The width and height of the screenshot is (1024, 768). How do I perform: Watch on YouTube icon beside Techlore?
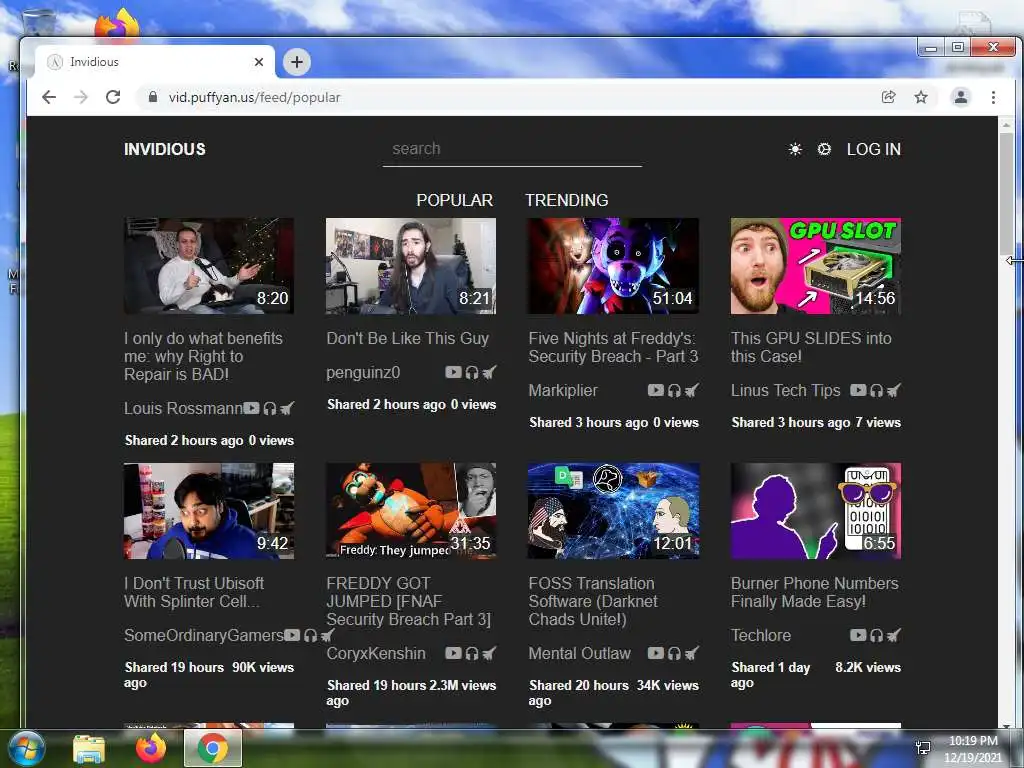(x=858, y=635)
